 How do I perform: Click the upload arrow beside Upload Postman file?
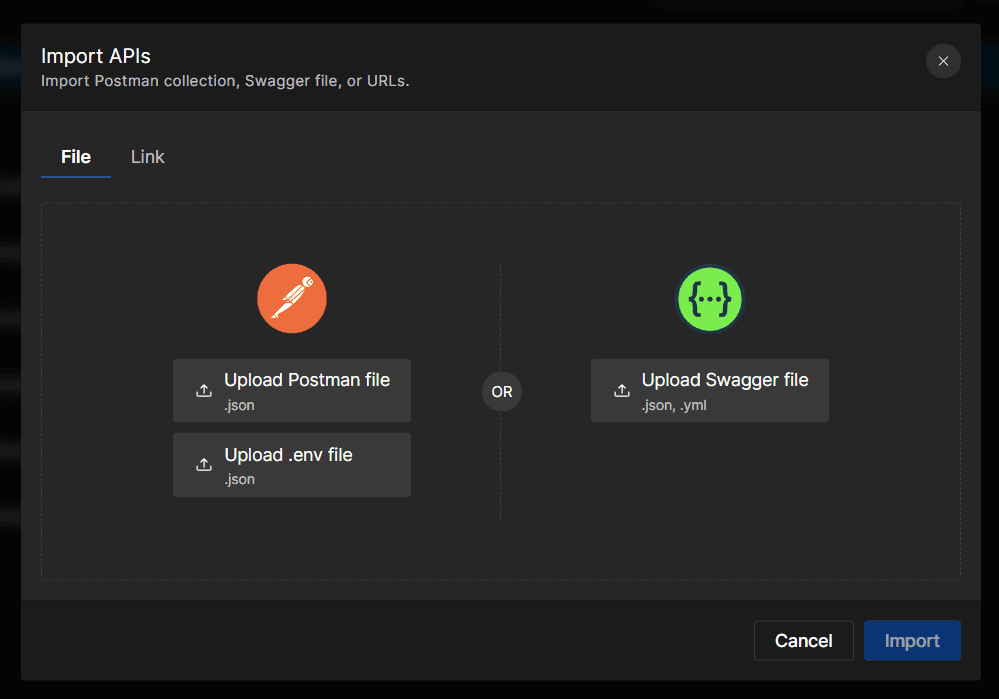click(x=203, y=390)
